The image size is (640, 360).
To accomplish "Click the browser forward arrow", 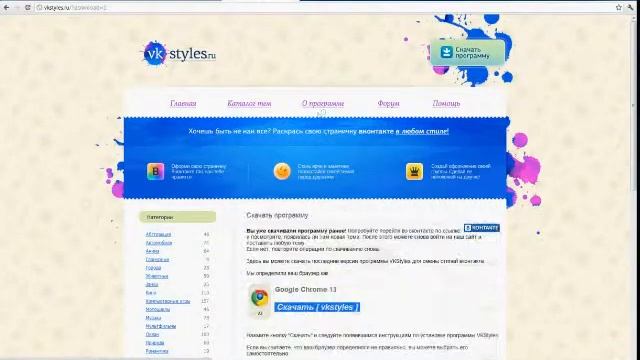I will tap(17, 7).
